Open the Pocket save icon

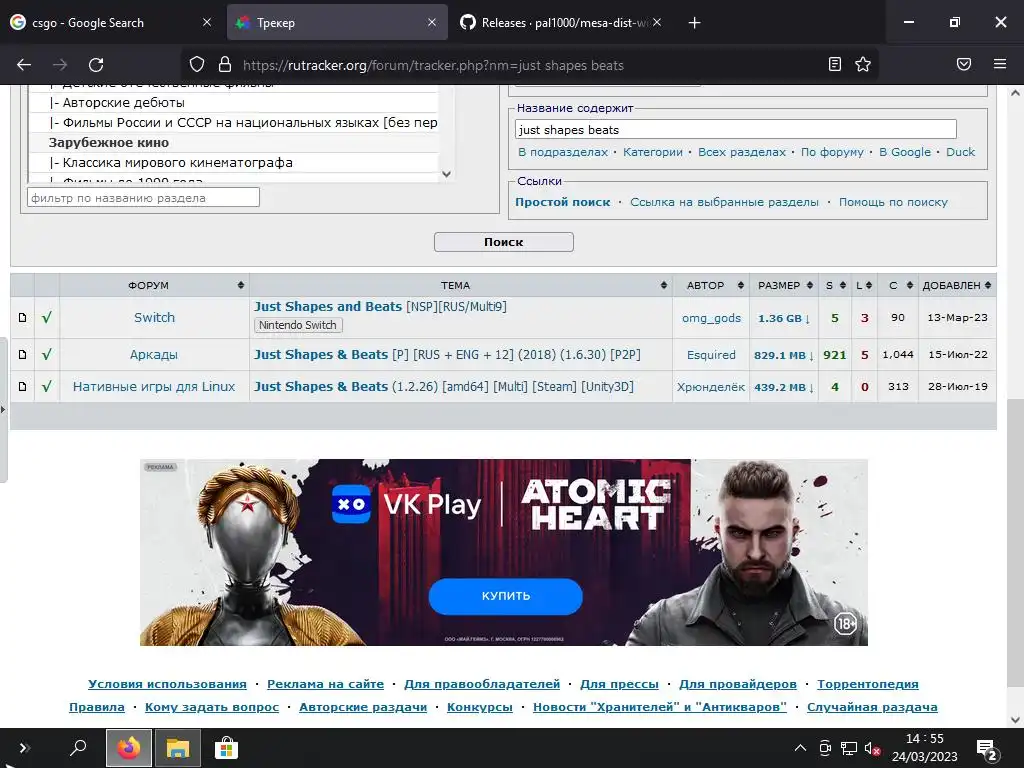[963, 64]
